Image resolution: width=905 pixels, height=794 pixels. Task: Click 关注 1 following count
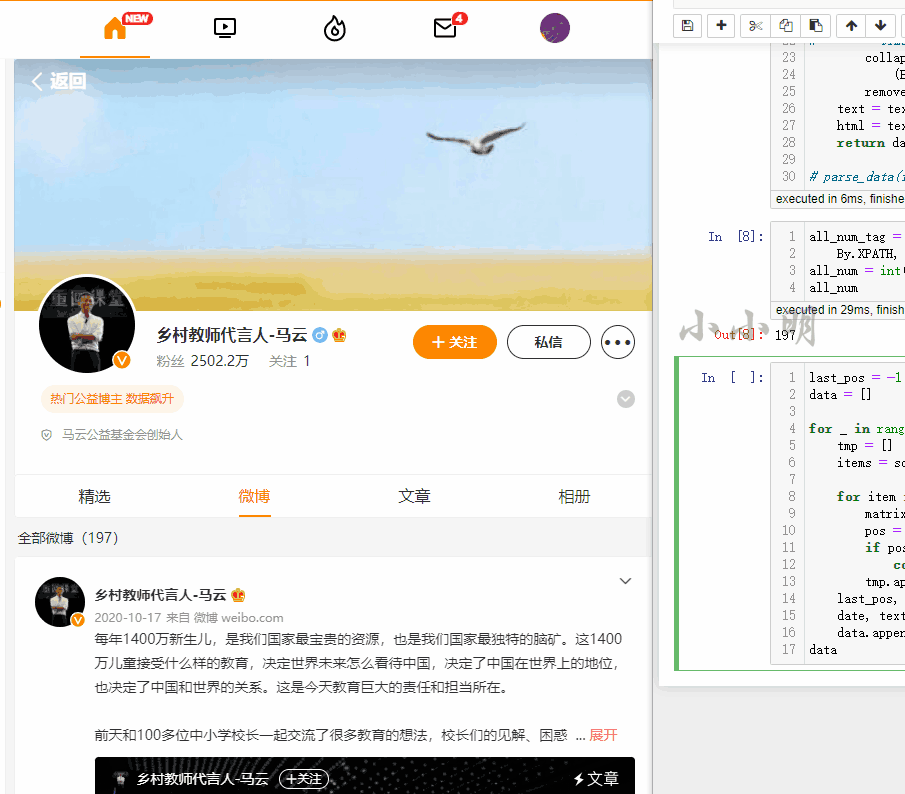coord(290,361)
